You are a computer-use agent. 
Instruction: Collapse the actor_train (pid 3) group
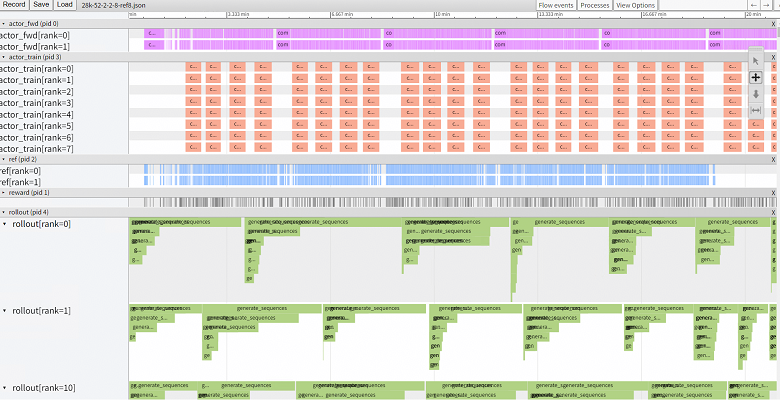tap(4, 57)
